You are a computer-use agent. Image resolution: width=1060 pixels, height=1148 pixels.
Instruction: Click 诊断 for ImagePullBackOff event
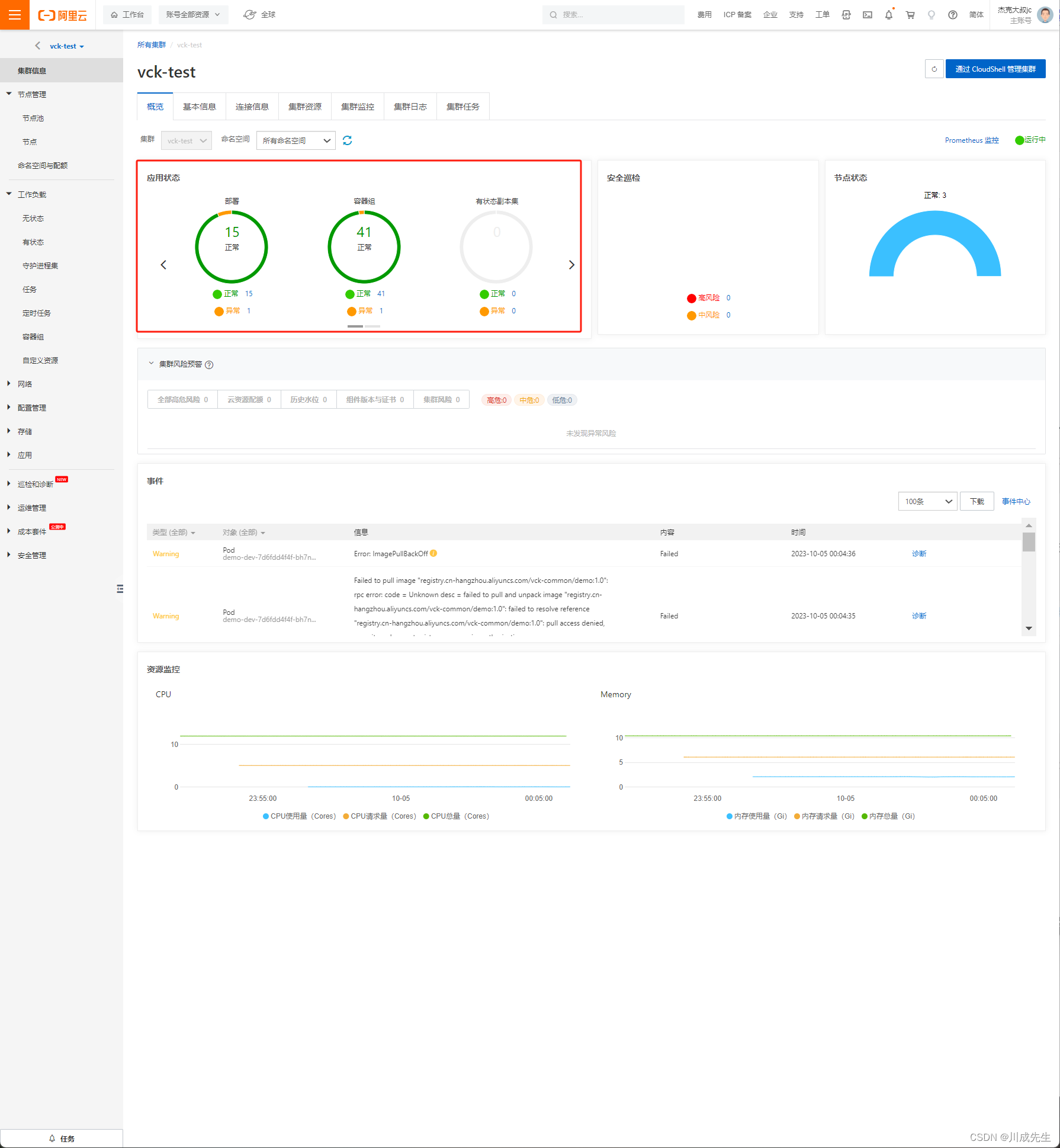tap(919, 554)
